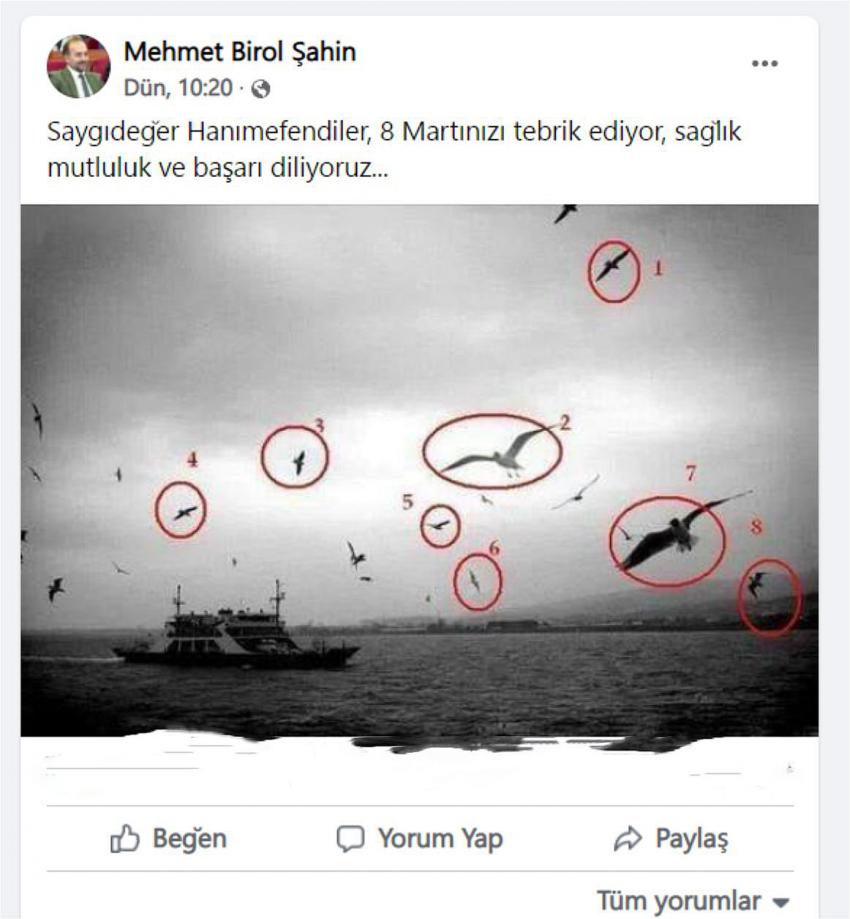Click the post text about 8 Mart

pos(394,149)
